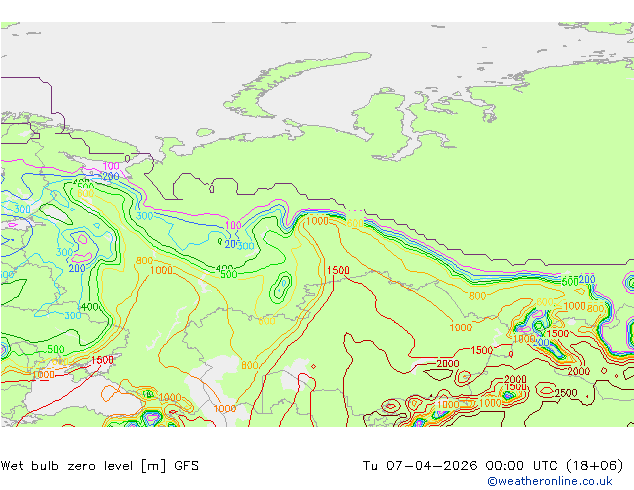This screenshot has height=490, width=634.
Task: Click the dark red 2500 contour label
Action: point(566,393)
